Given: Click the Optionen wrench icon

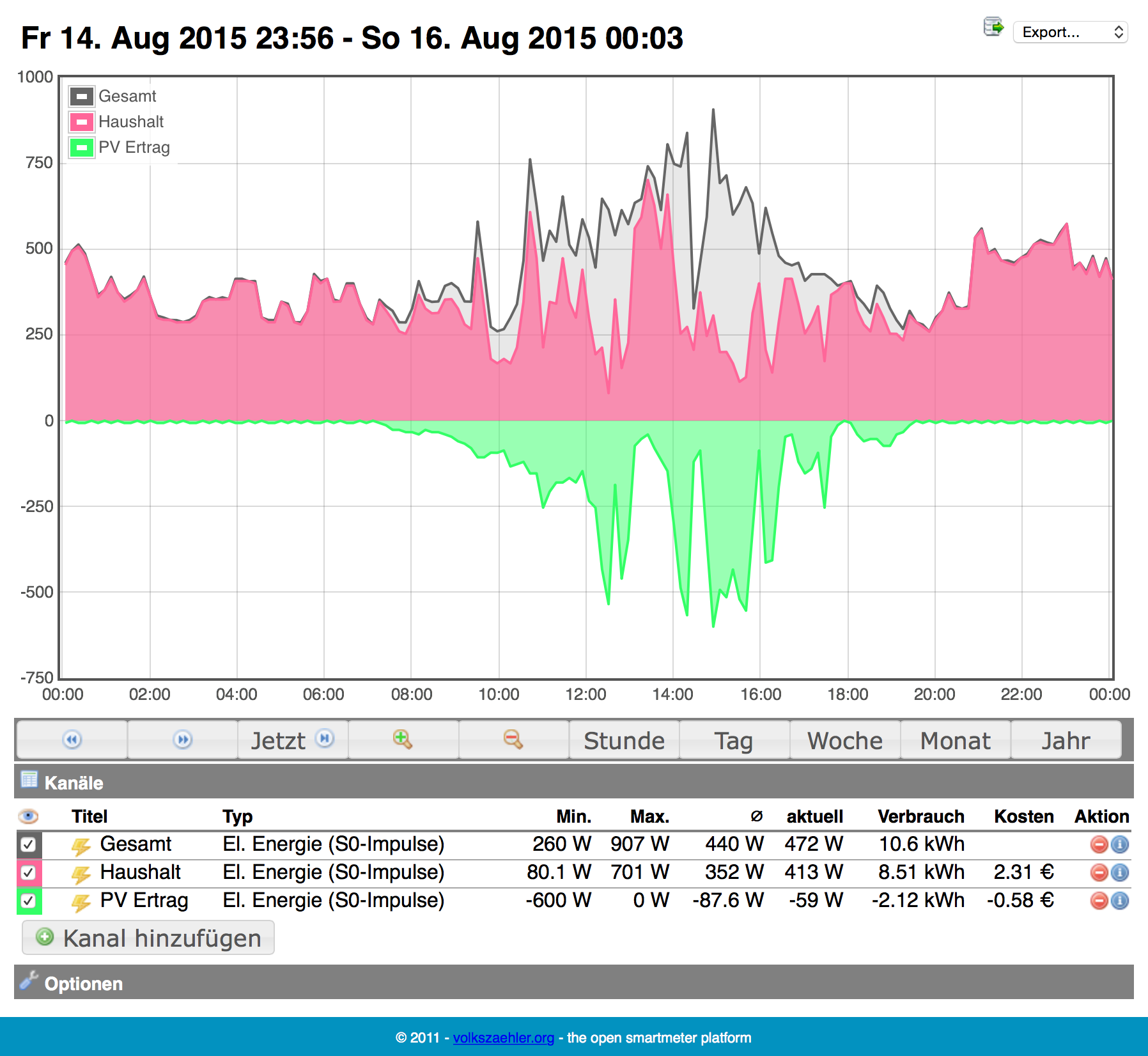Looking at the screenshot, I should [29, 980].
